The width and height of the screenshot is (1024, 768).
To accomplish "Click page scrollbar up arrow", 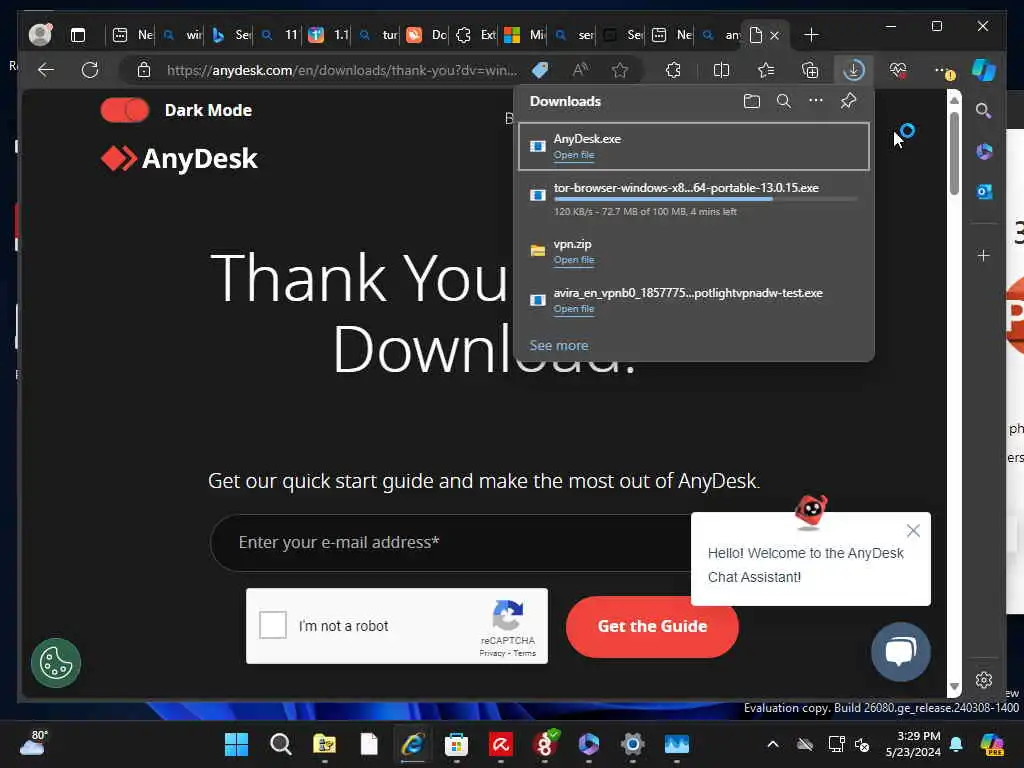I will click(954, 100).
